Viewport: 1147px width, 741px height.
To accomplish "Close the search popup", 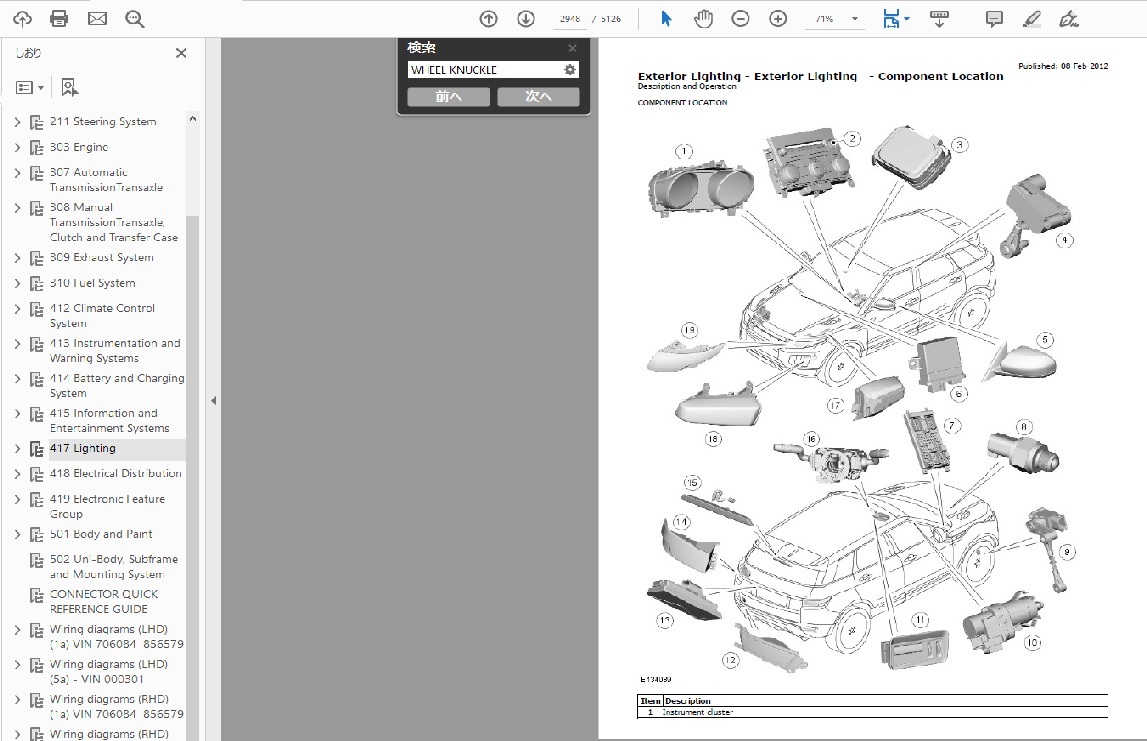I will point(572,48).
